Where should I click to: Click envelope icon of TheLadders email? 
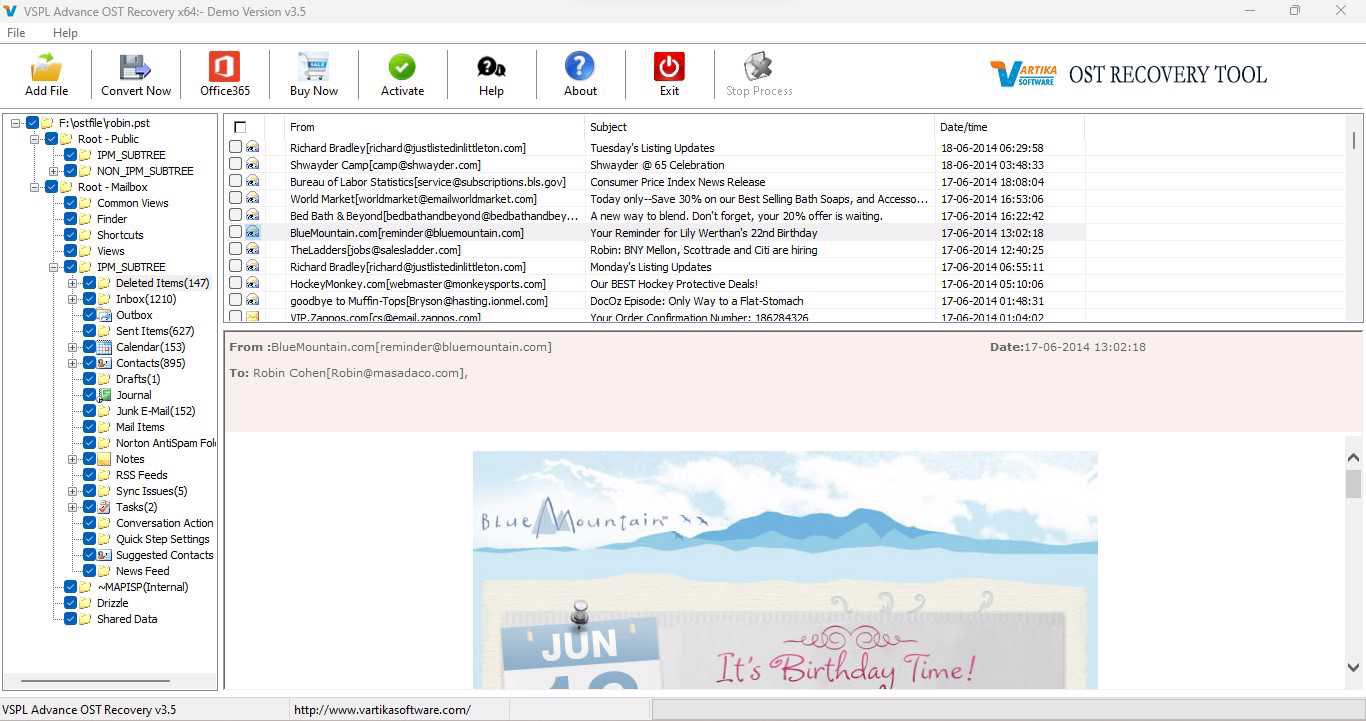[252, 249]
